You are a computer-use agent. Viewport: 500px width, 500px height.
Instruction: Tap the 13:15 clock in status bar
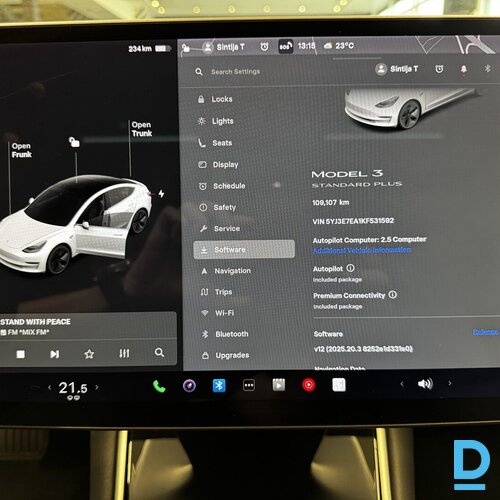(x=306, y=46)
